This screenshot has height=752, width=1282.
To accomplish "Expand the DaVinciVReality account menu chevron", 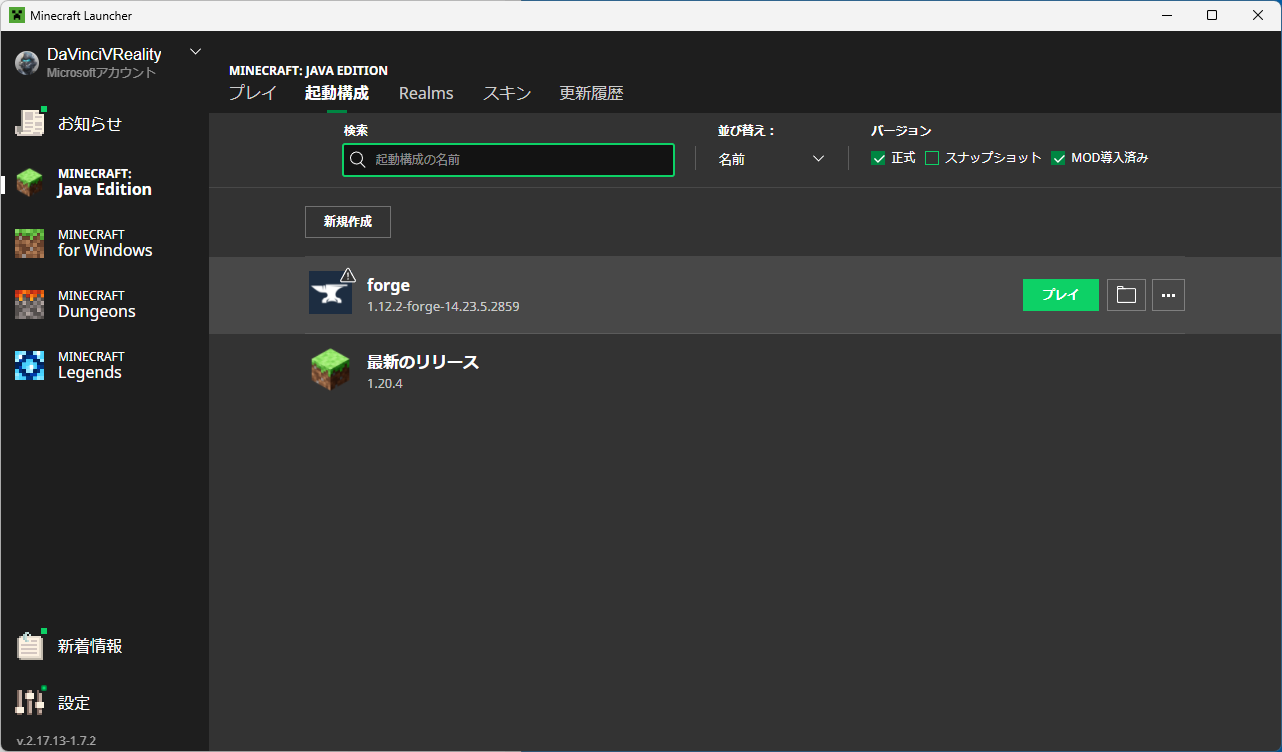I will click(x=195, y=52).
